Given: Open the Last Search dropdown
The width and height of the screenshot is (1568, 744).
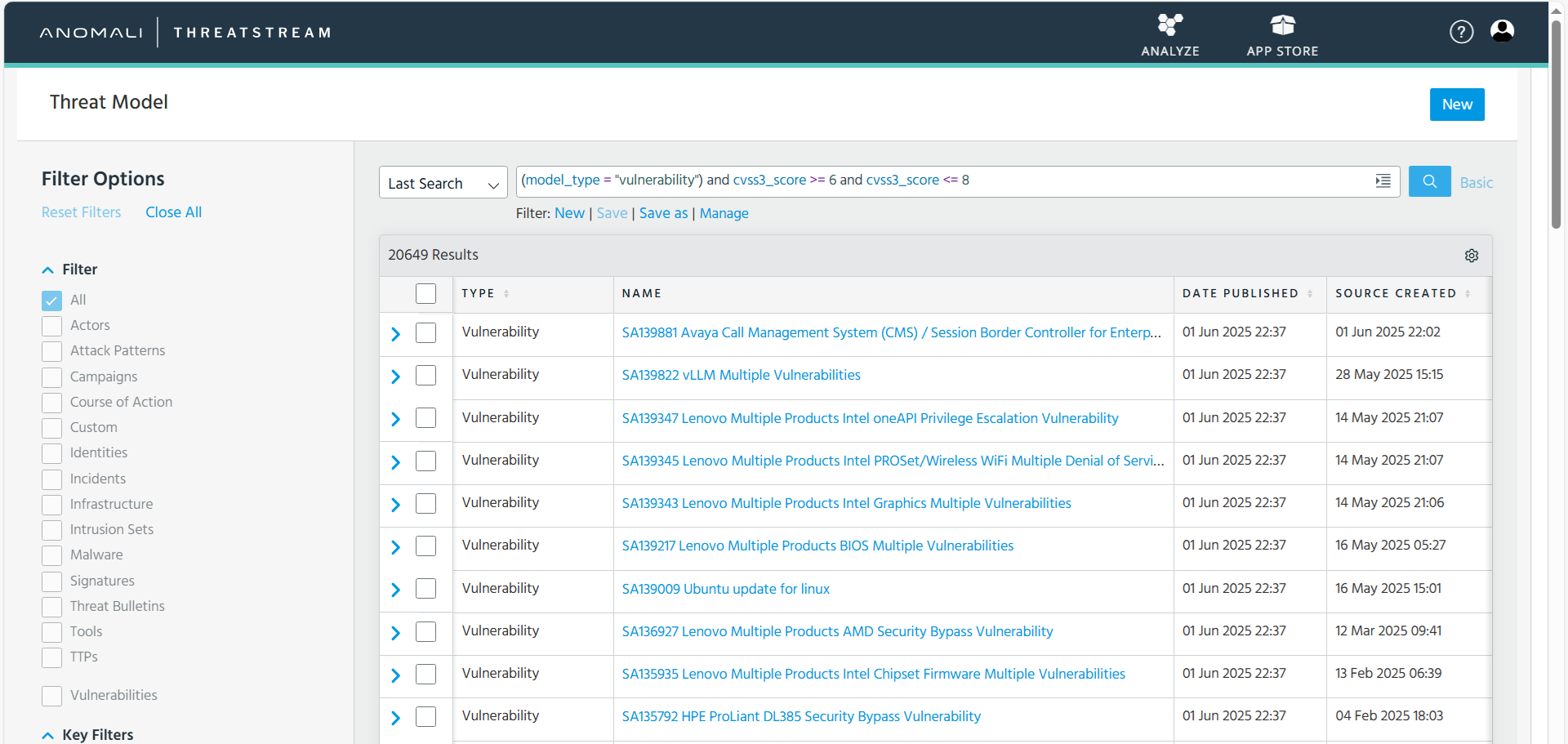Looking at the screenshot, I should [x=443, y=182].
